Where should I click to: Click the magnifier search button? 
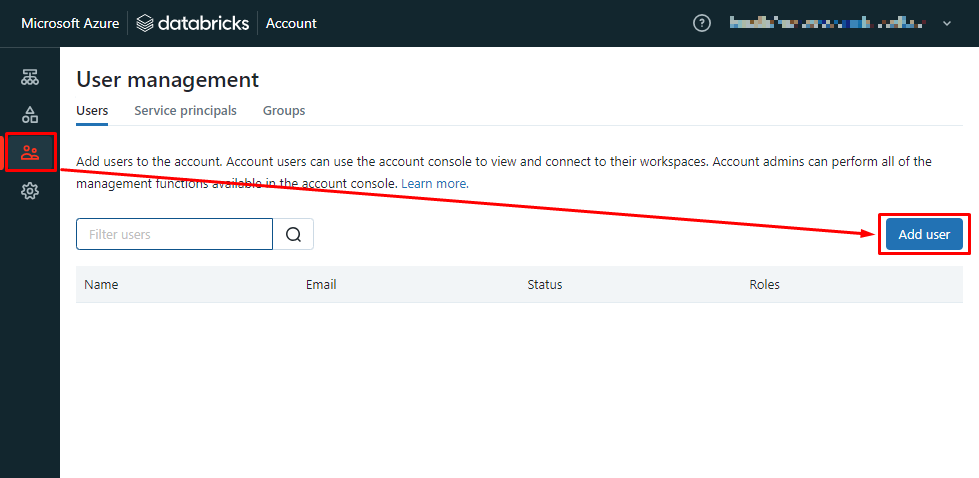[x=294, y=234]
